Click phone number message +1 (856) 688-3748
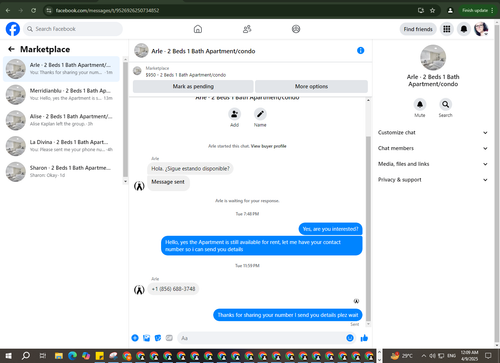The width and height of the screenshot is (500, 363). point(173,289)
